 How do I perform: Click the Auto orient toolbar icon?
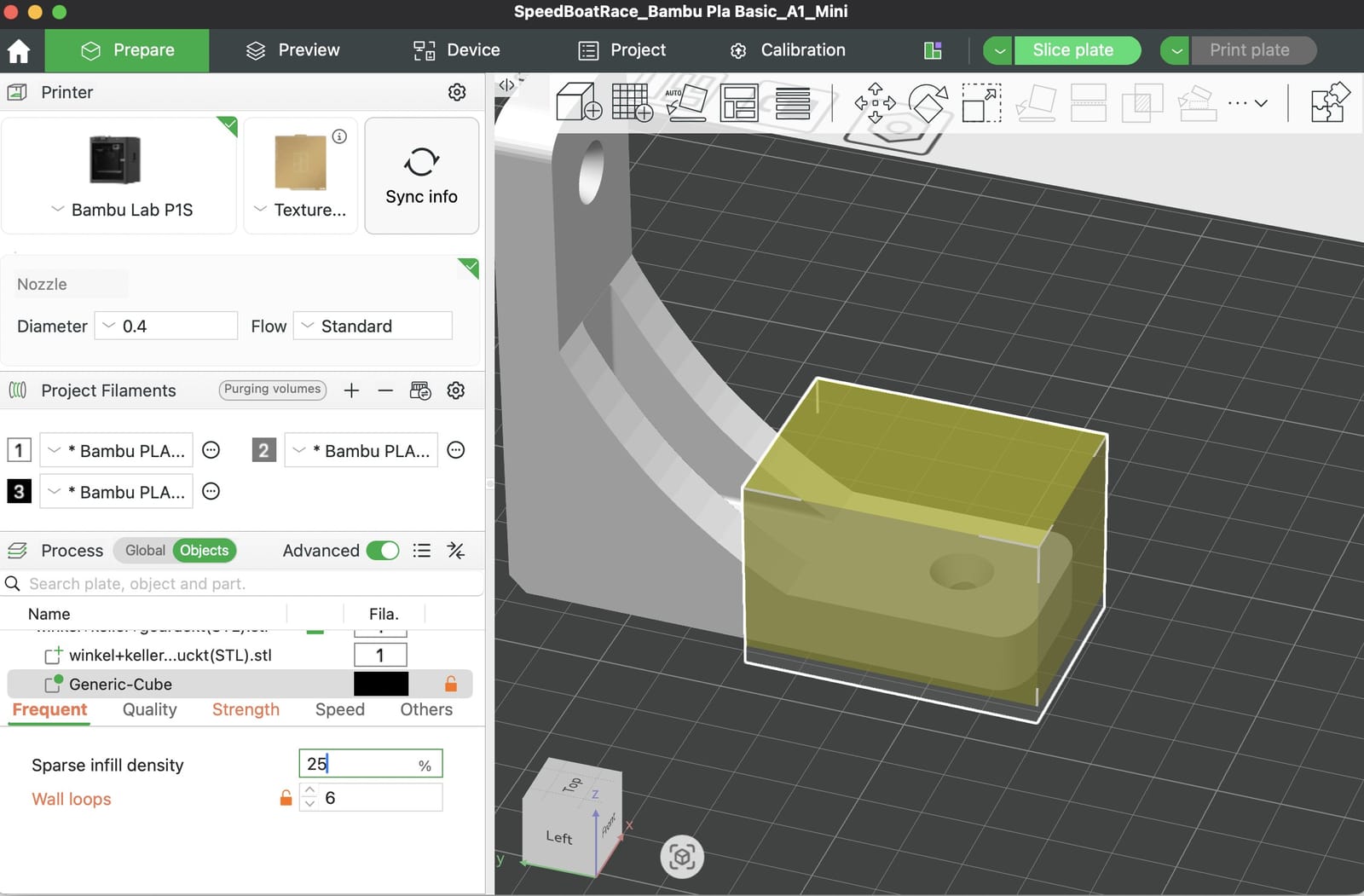(x=686, y=102)
